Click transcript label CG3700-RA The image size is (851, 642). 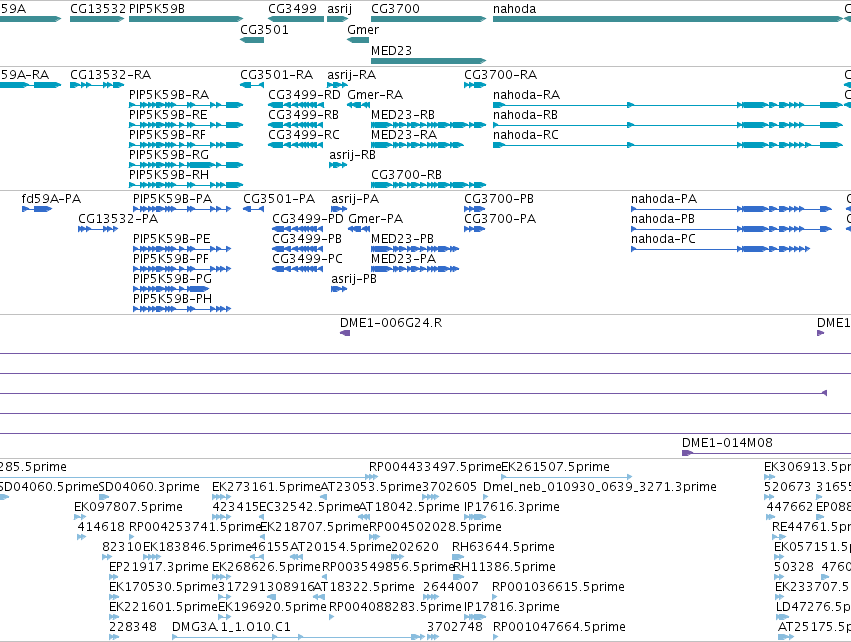click(x=500, y=75)
